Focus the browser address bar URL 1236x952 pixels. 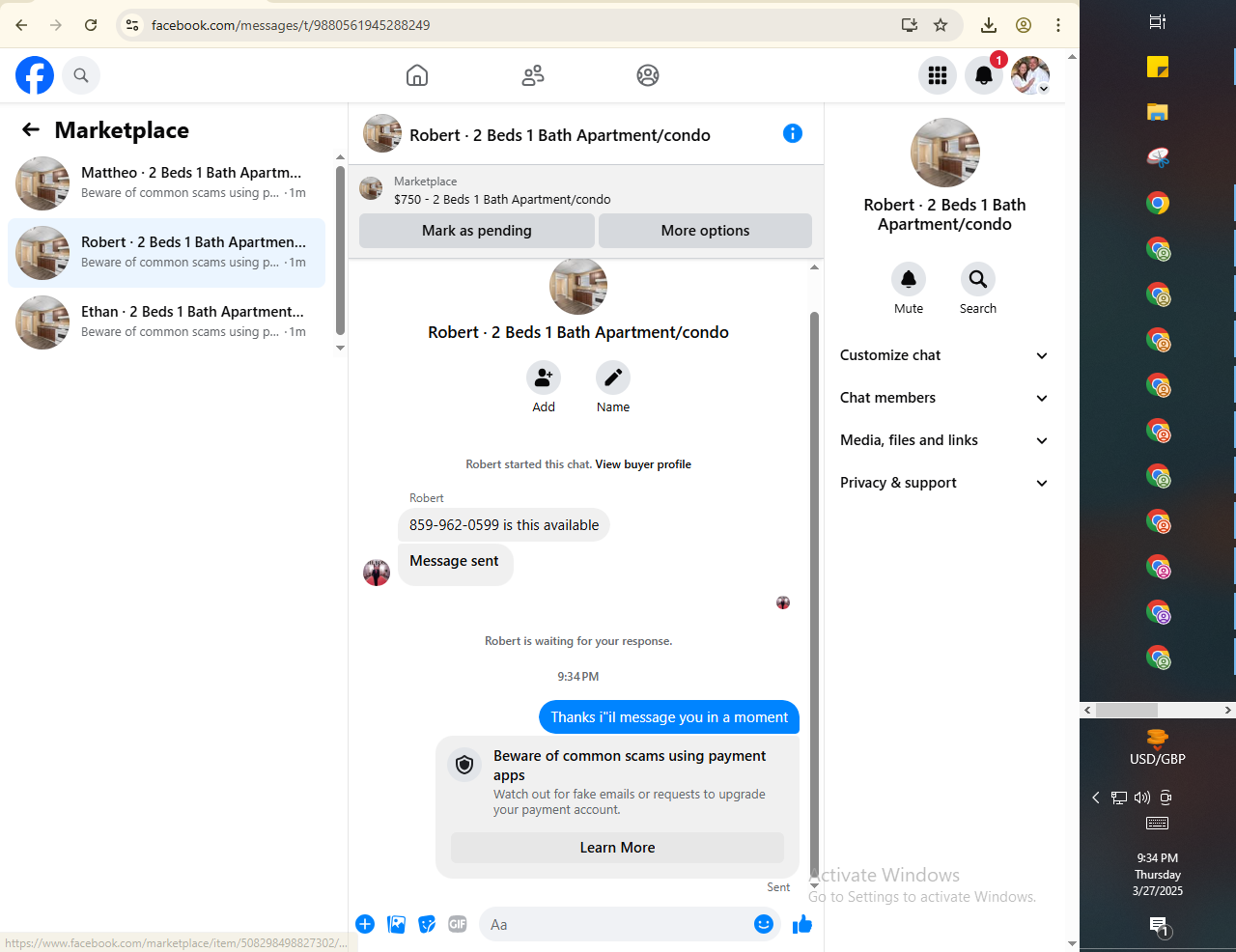pyautogui.click(x=291, y=25)
